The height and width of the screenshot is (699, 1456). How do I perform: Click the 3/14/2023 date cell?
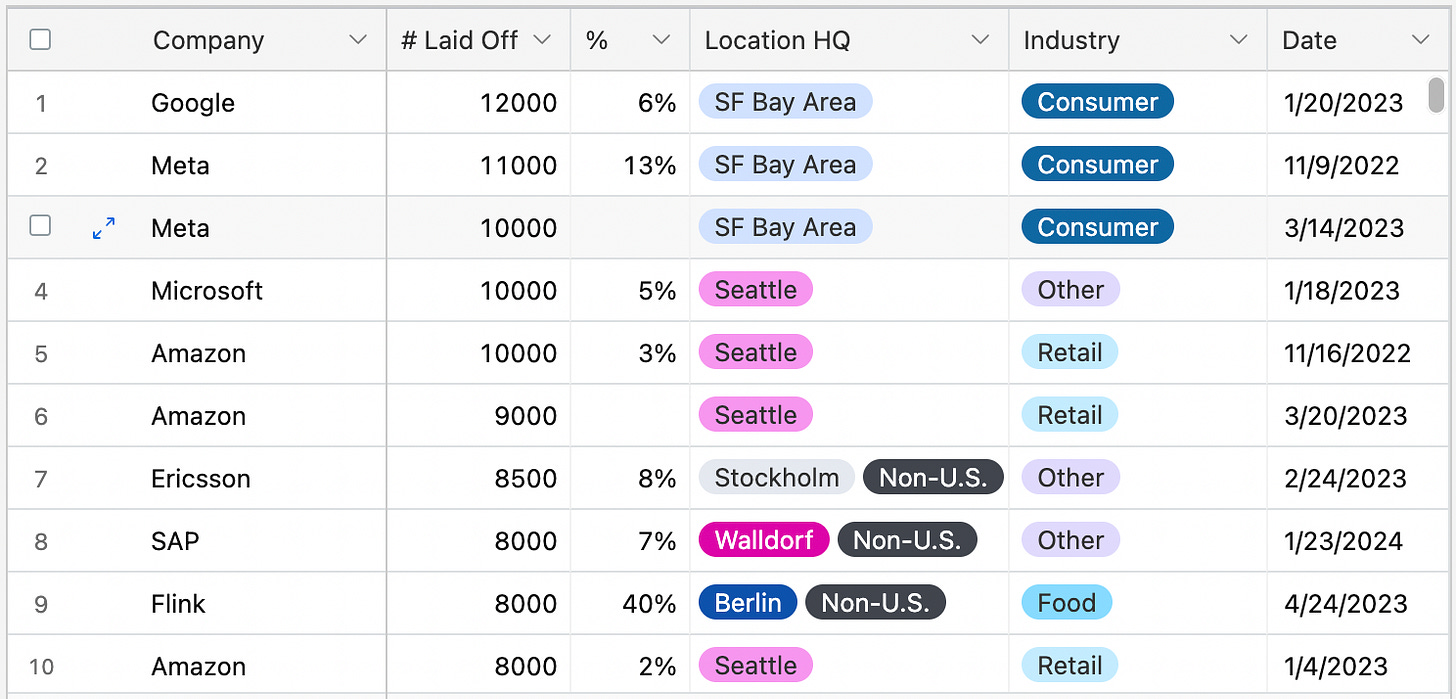1344,228
